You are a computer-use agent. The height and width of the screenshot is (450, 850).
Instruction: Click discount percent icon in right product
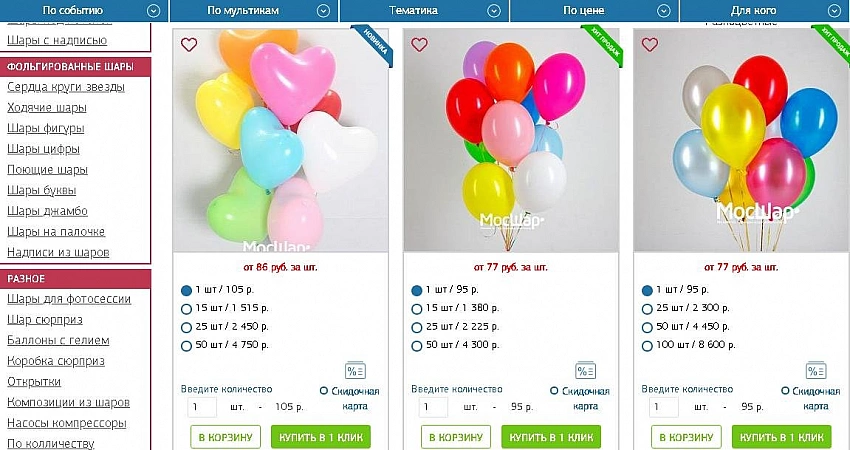coord(815,371)
